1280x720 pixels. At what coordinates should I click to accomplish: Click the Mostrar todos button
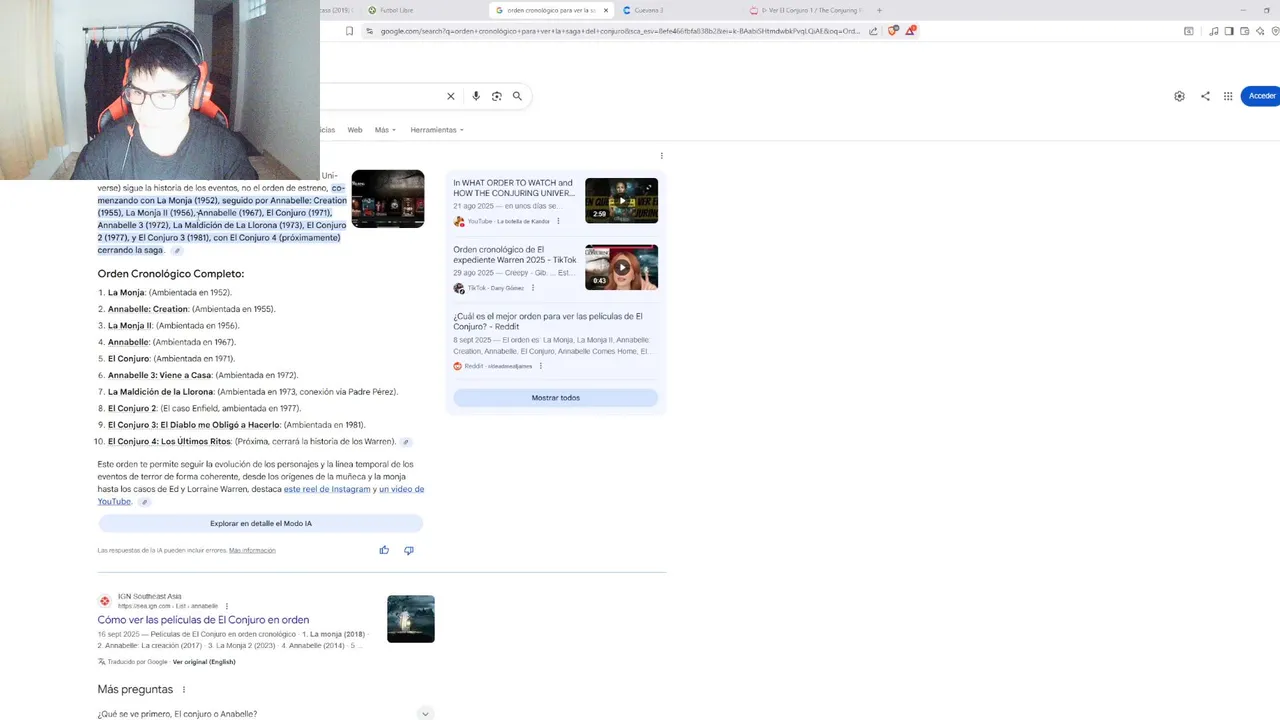[555, 398]
